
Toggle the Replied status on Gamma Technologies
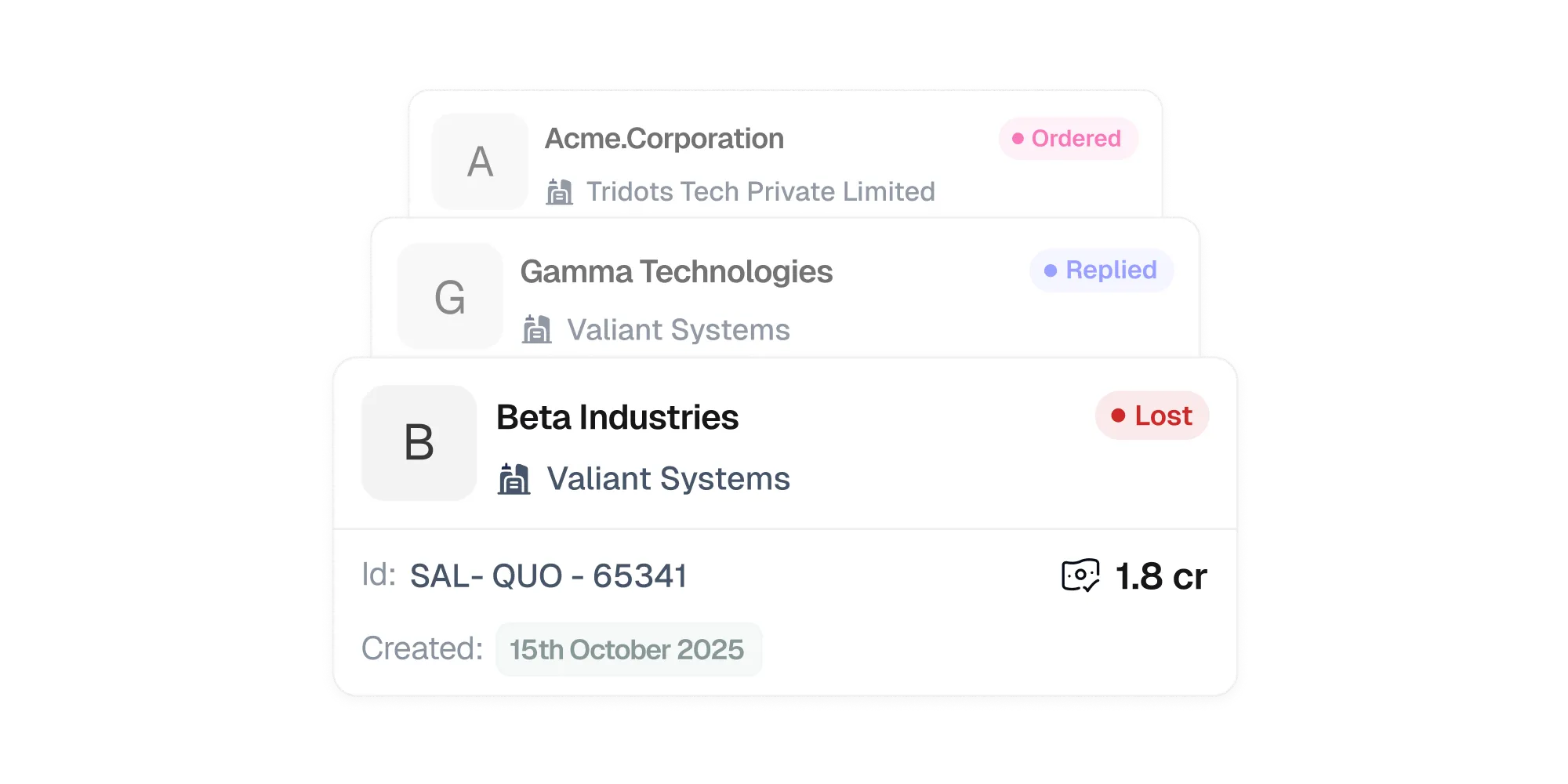tap(1101, 270)
